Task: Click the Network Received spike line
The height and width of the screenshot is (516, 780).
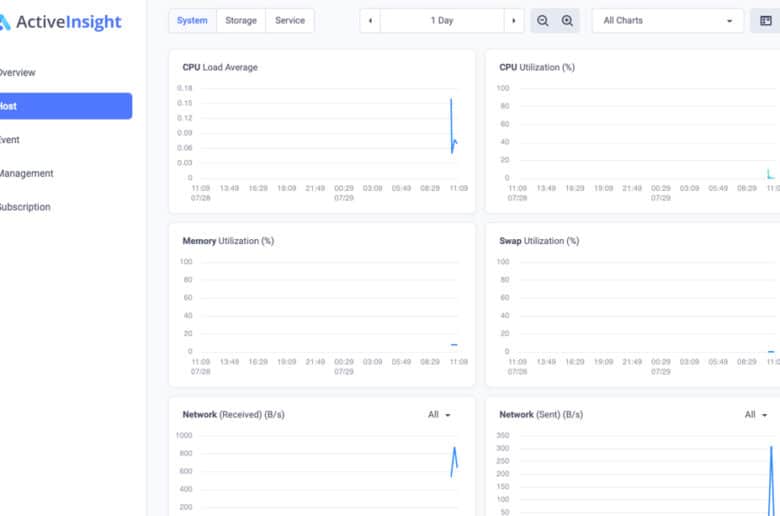Action: point(454,460)
